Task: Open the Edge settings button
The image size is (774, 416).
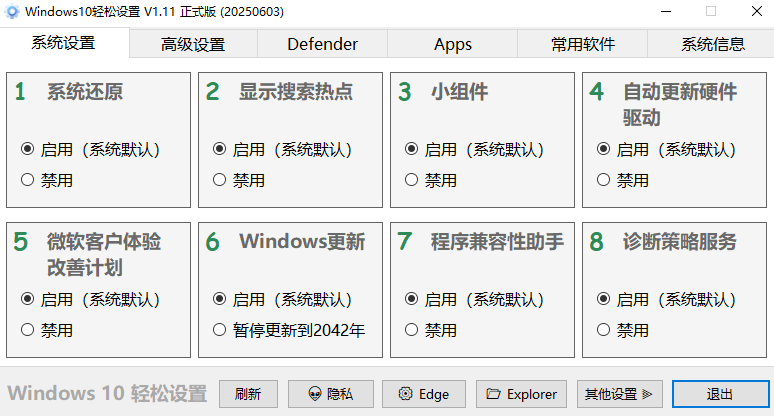Action: 423,394
